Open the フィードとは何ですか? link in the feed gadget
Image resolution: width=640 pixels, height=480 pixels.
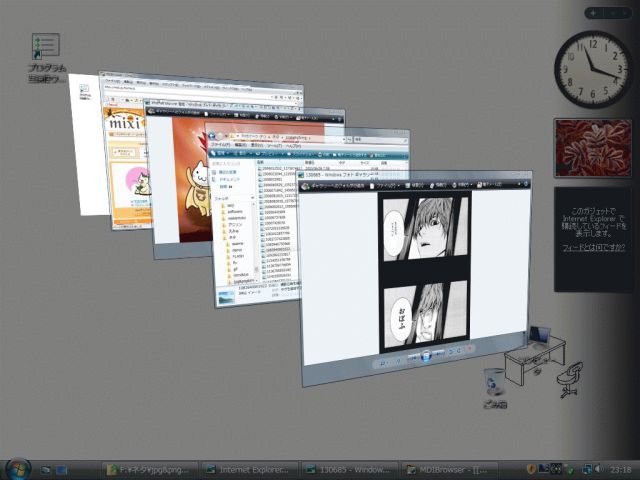pos(593,247)
